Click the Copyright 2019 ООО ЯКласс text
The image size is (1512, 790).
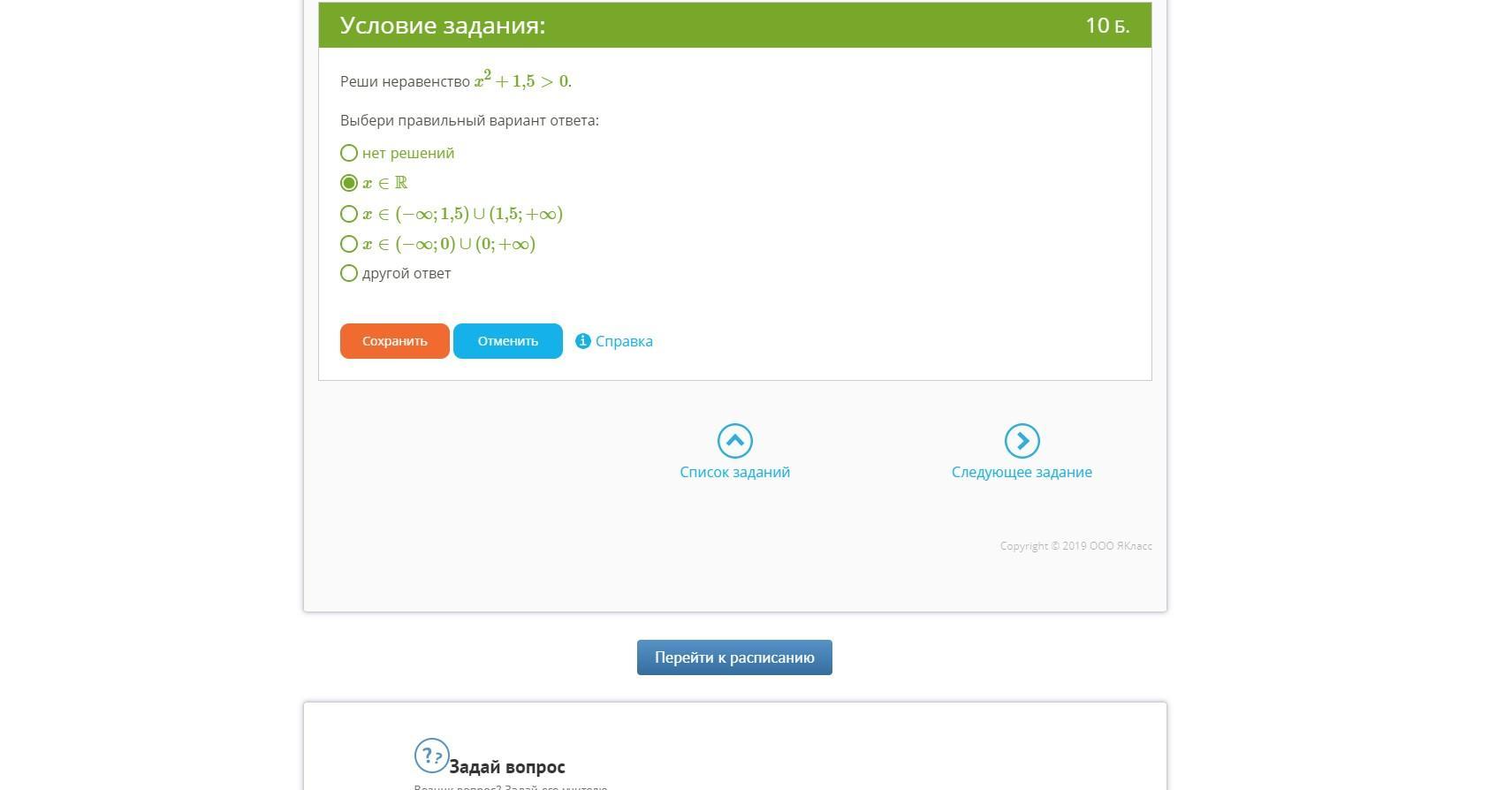point(1075,546)
